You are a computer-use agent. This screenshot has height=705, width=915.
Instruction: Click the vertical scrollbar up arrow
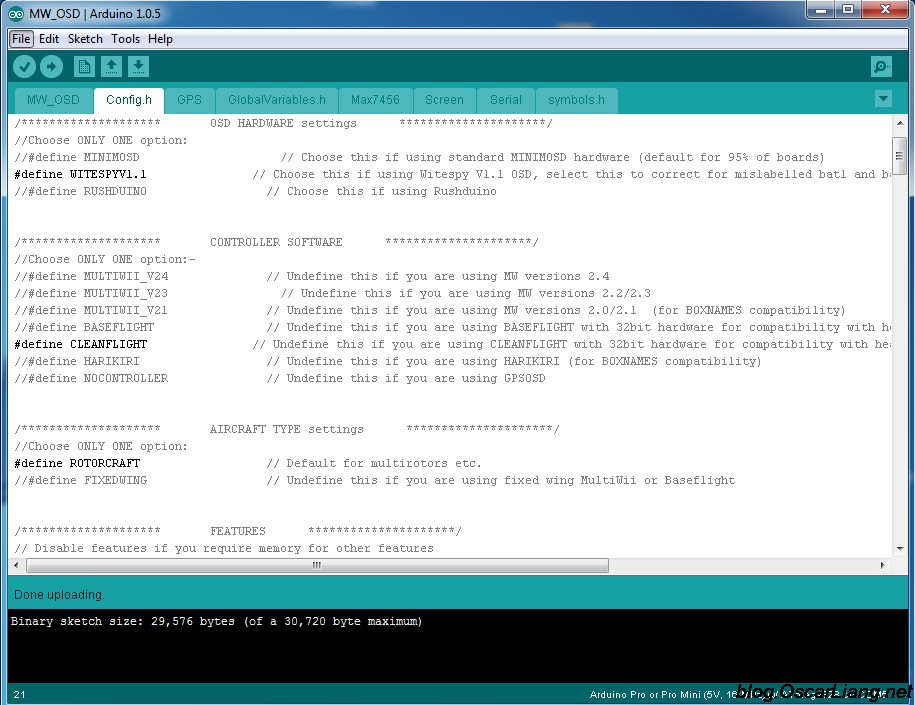pos(899,123)
